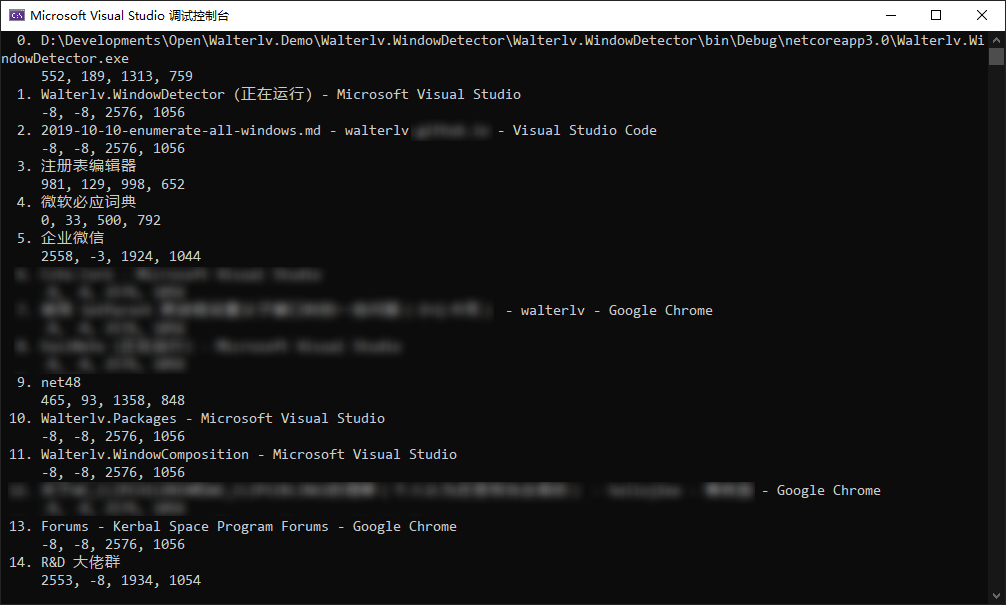Click the Walterlv.WindowDetector Visual Studio entry
The image size is (1006, 605).
click(280, 94)
